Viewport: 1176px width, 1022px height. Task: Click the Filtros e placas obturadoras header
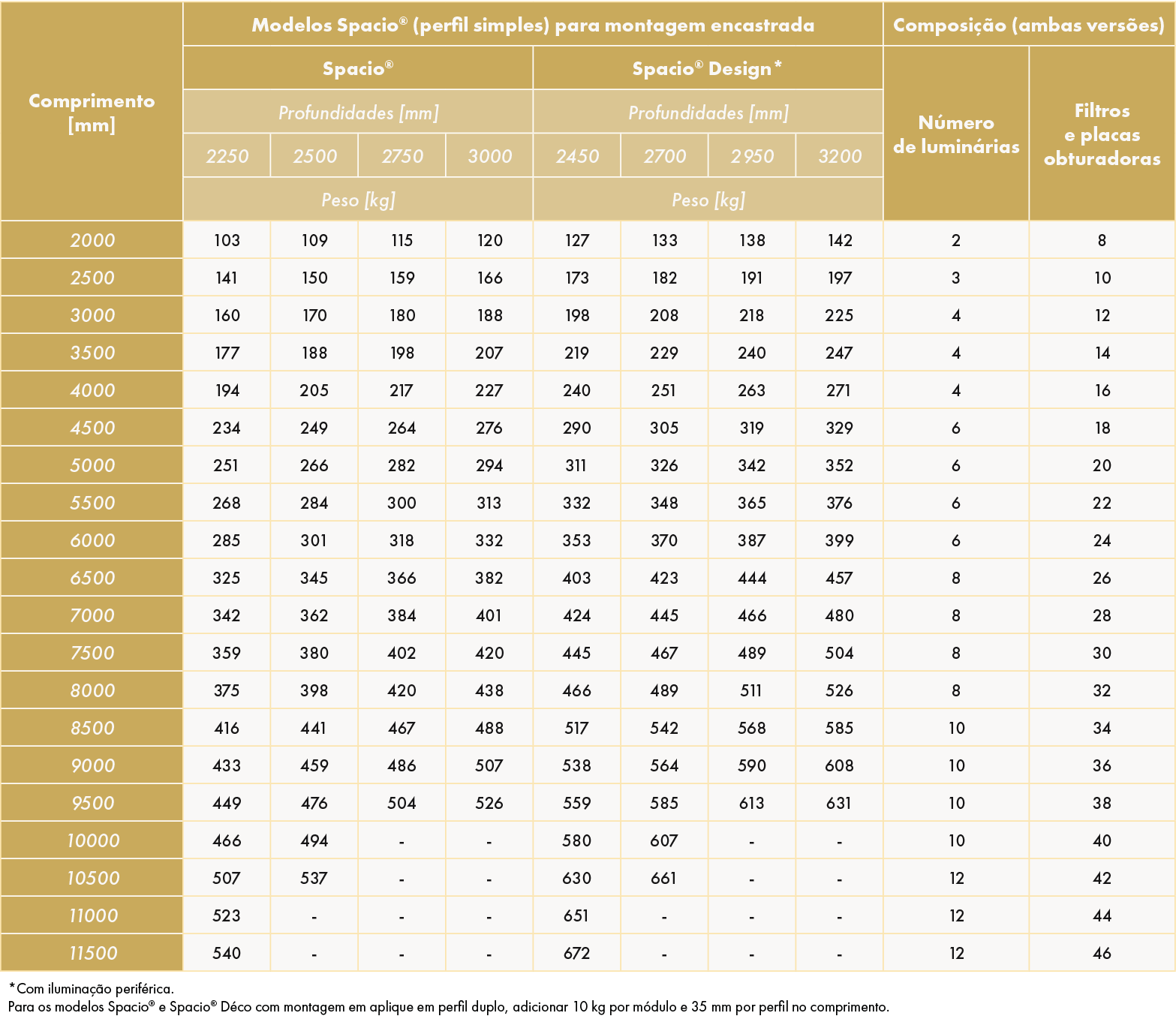click(x=1102, y=134)
